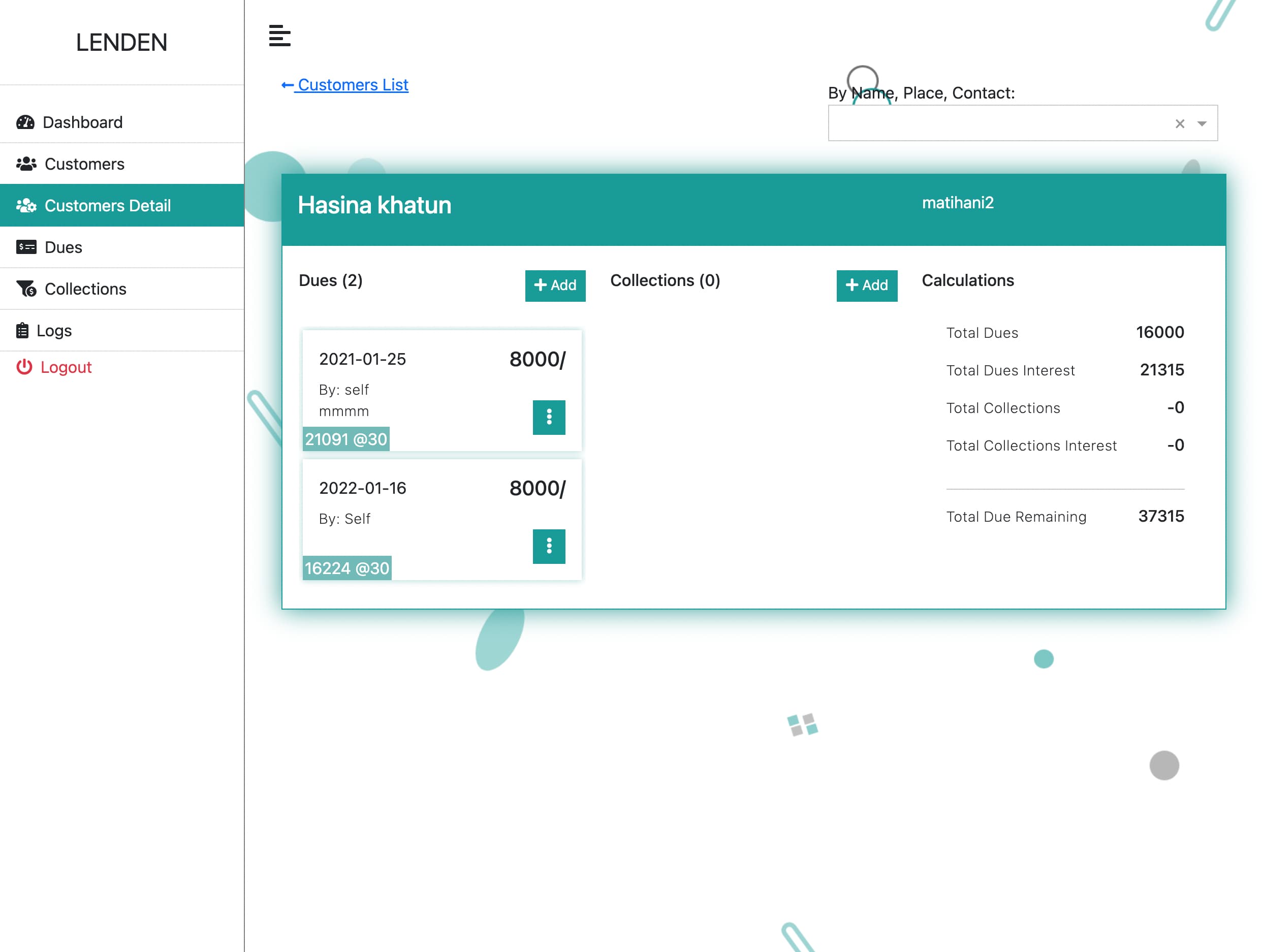Click the Customers Detail gear-users icon
Screen dimensions: 1262x952
pyautogui.click(x=26, y=205)
